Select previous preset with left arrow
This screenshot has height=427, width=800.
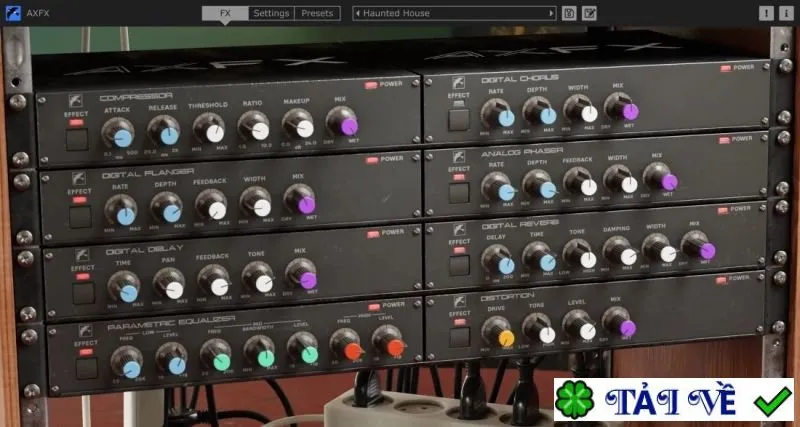(358, 13)
